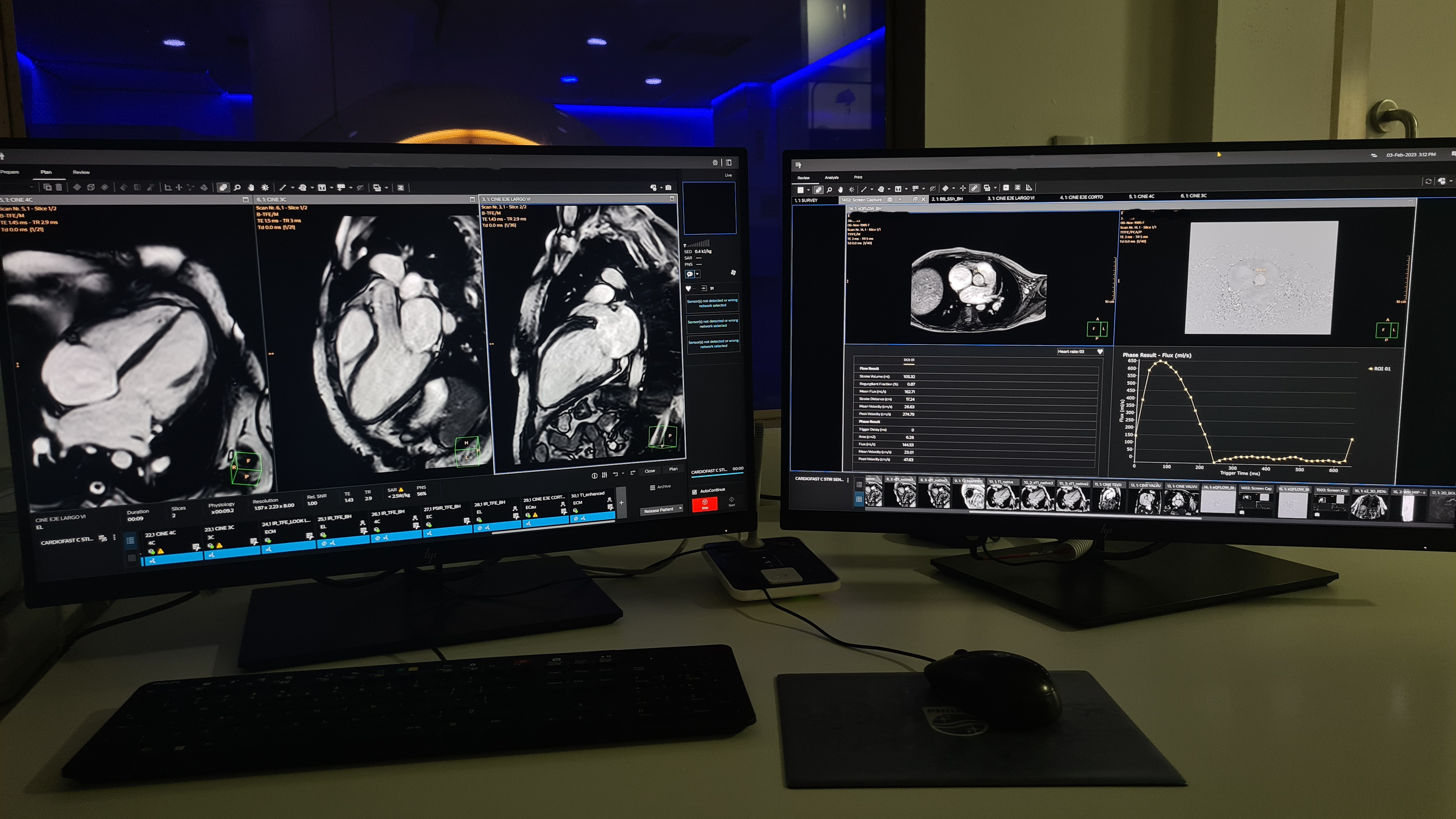This screenshot has width=1456, height=819.
Task: Open the Analysis tab on review monitor
Action: [x=831, y=177]
